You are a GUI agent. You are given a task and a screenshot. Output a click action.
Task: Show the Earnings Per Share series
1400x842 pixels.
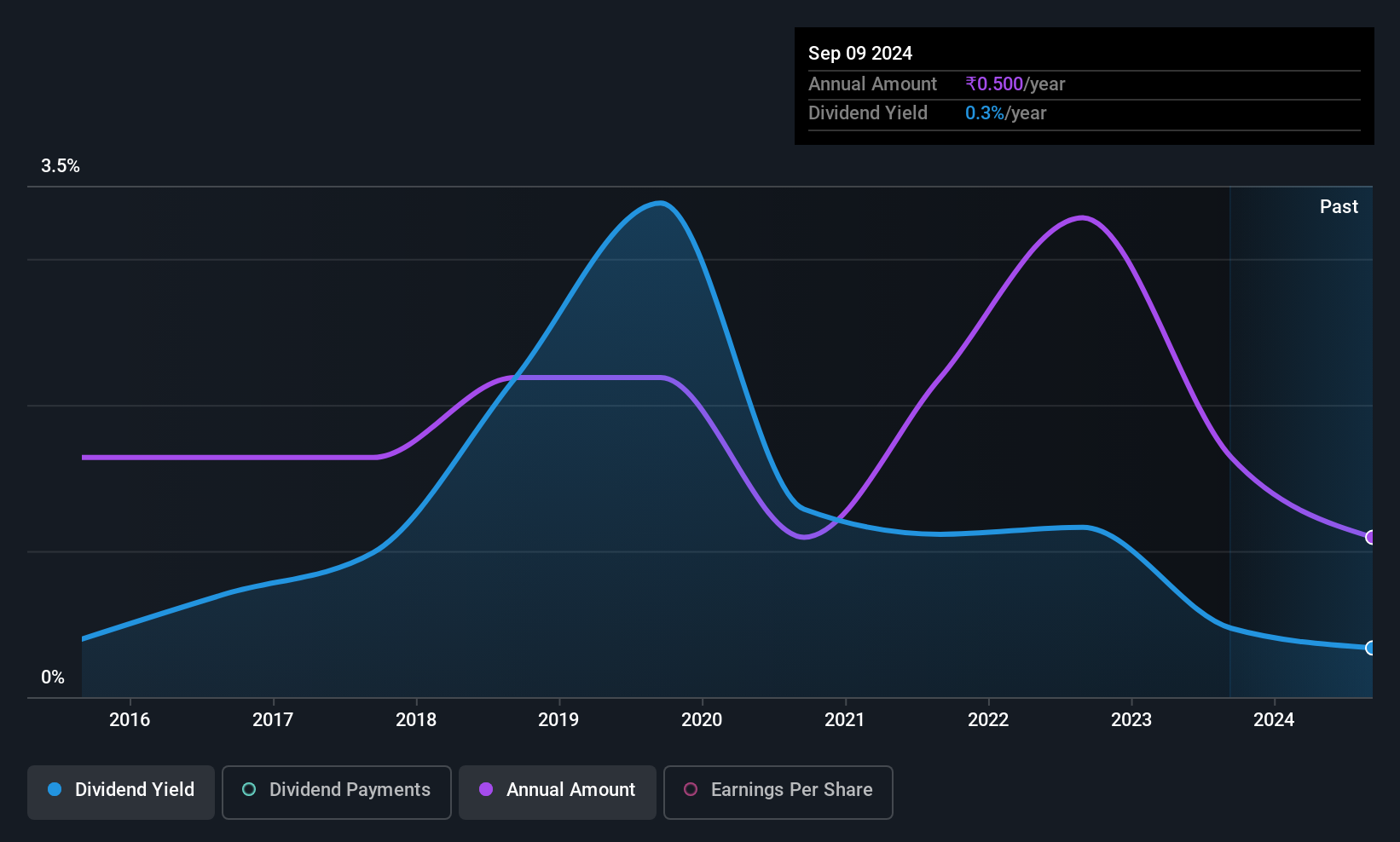click(778, 792)
